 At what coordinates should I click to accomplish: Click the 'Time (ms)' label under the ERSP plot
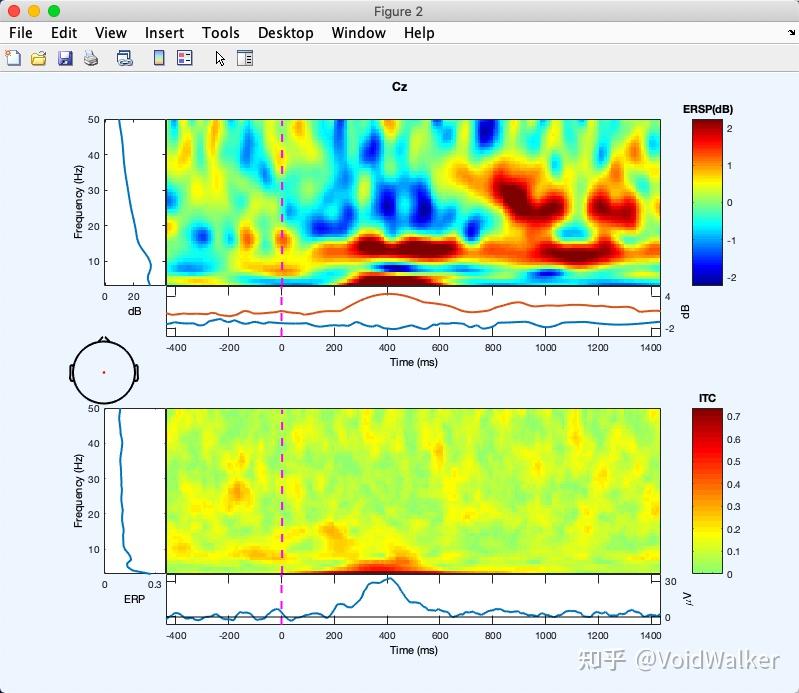[x=414, y=362]
